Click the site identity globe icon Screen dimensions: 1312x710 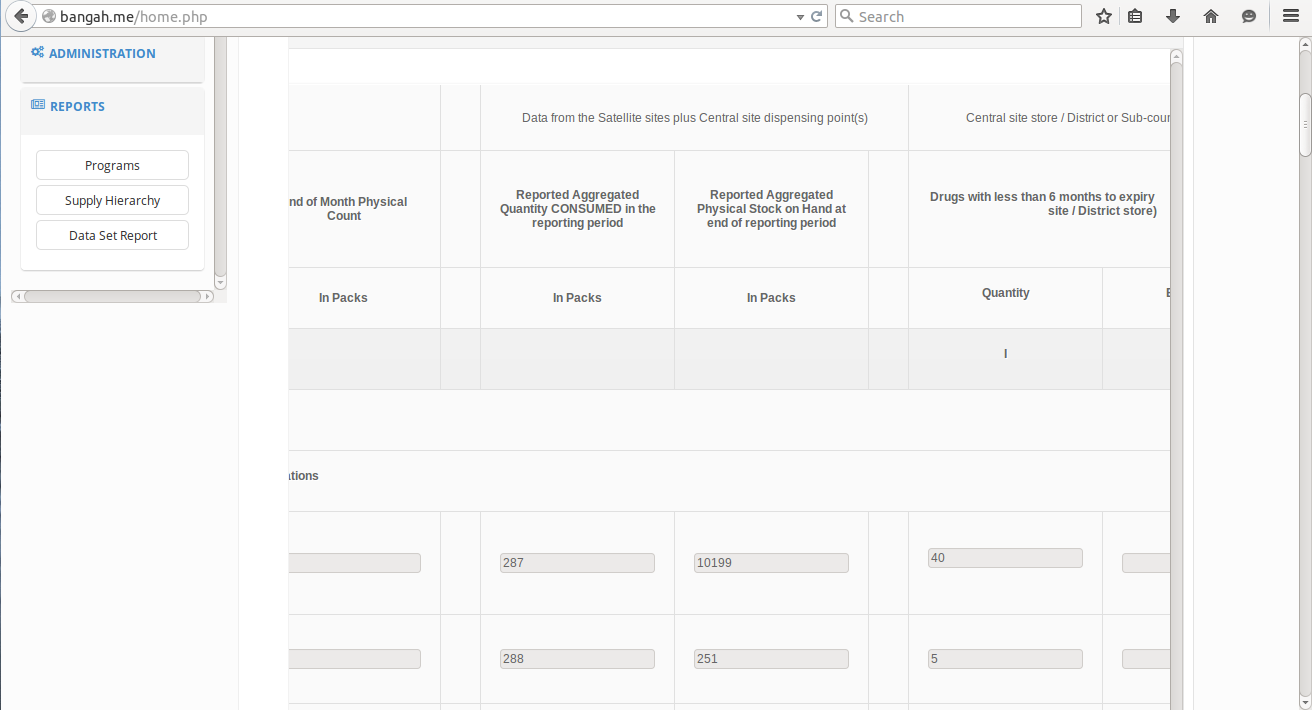[49, 17]
